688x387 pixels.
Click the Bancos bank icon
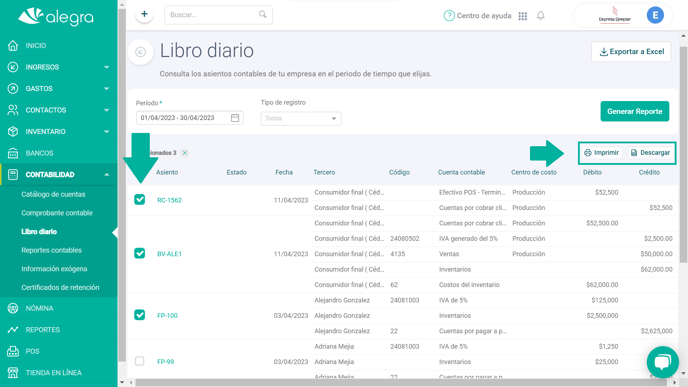coord(13,153)
